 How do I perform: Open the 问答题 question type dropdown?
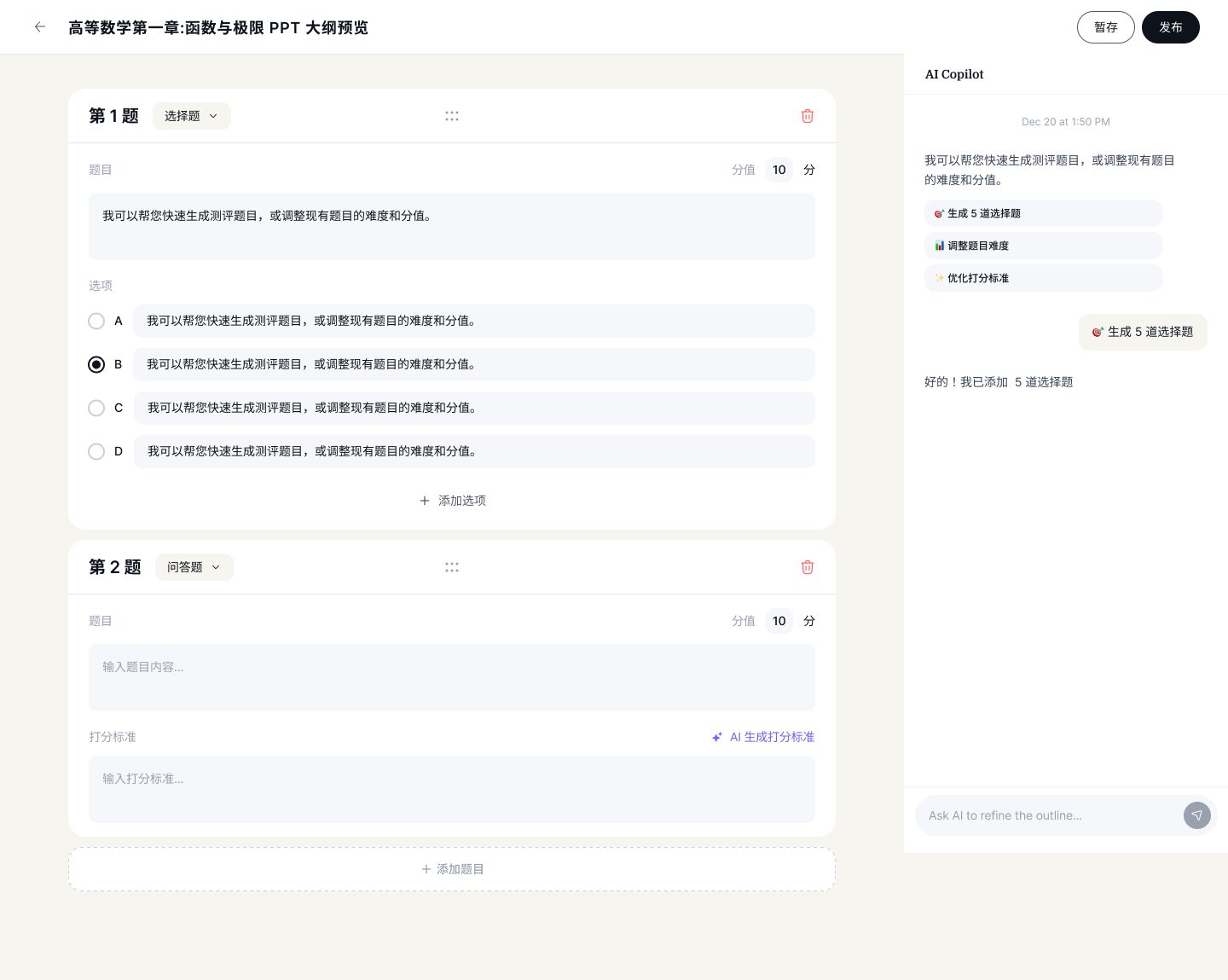point(194,566)
